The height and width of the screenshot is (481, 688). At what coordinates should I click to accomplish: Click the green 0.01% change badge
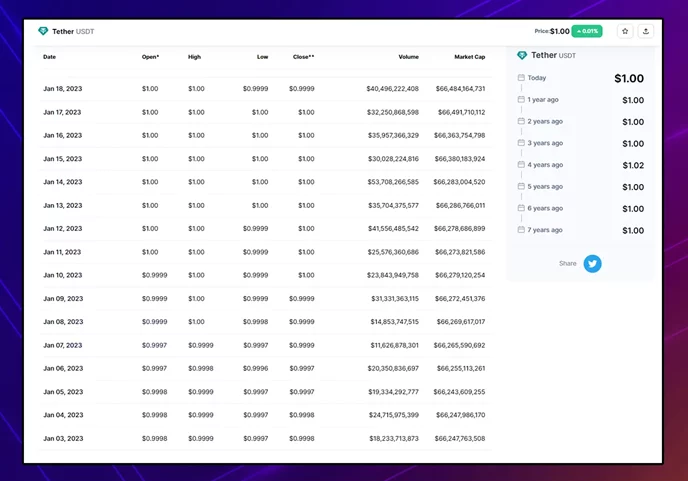587,31
